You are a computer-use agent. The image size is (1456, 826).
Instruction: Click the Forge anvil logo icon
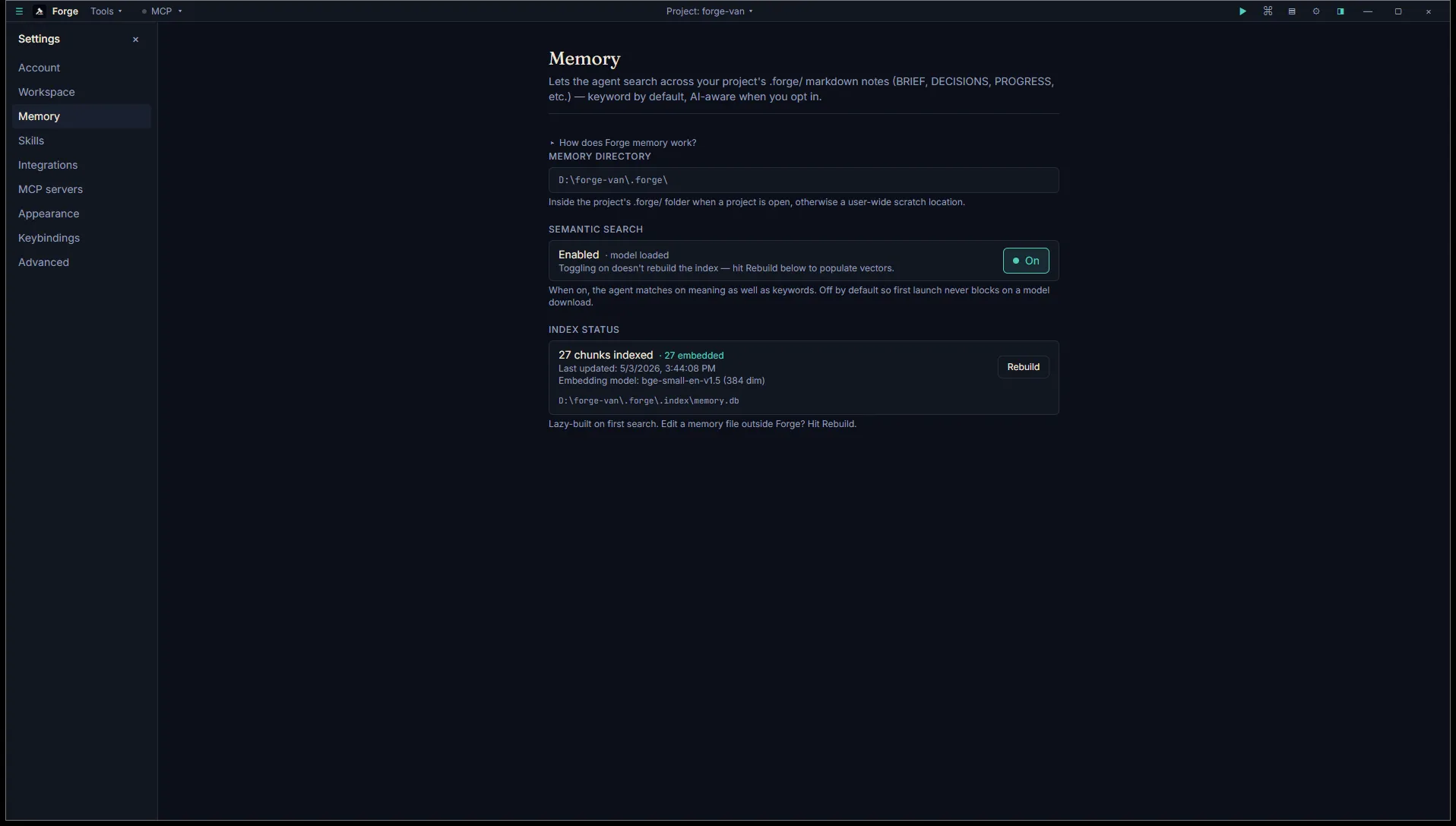coord(40,11)
